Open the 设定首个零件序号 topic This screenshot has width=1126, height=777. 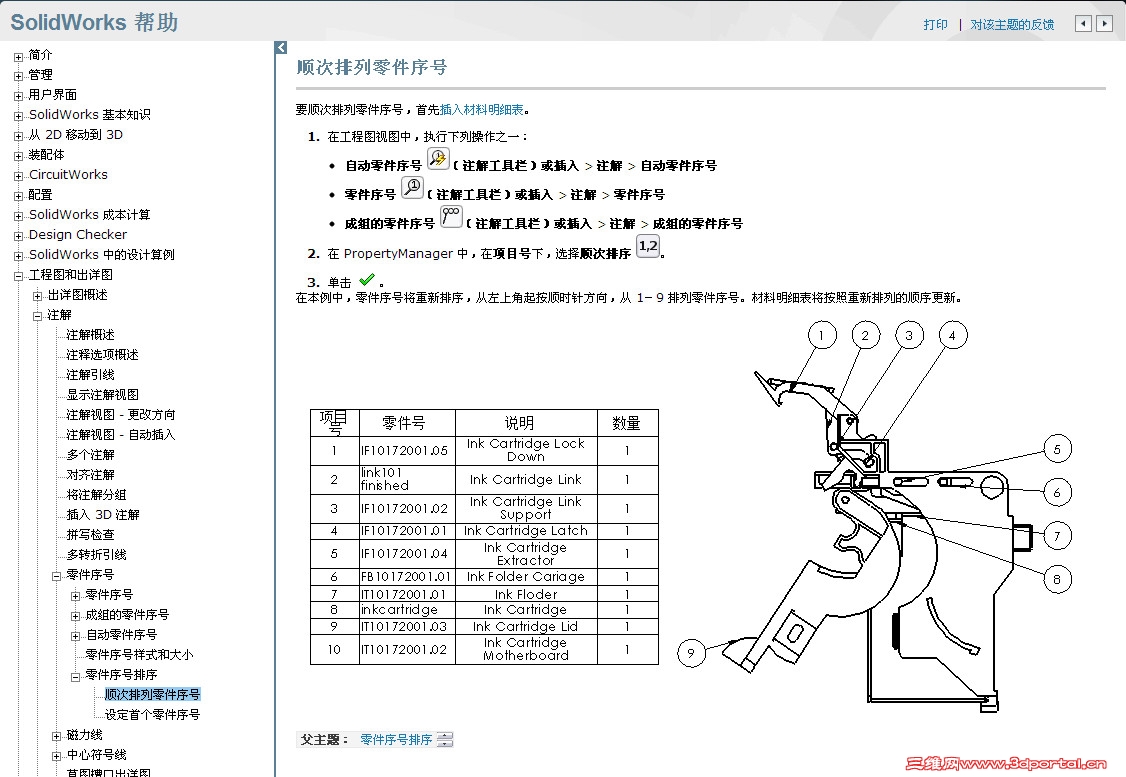(152, 715)
